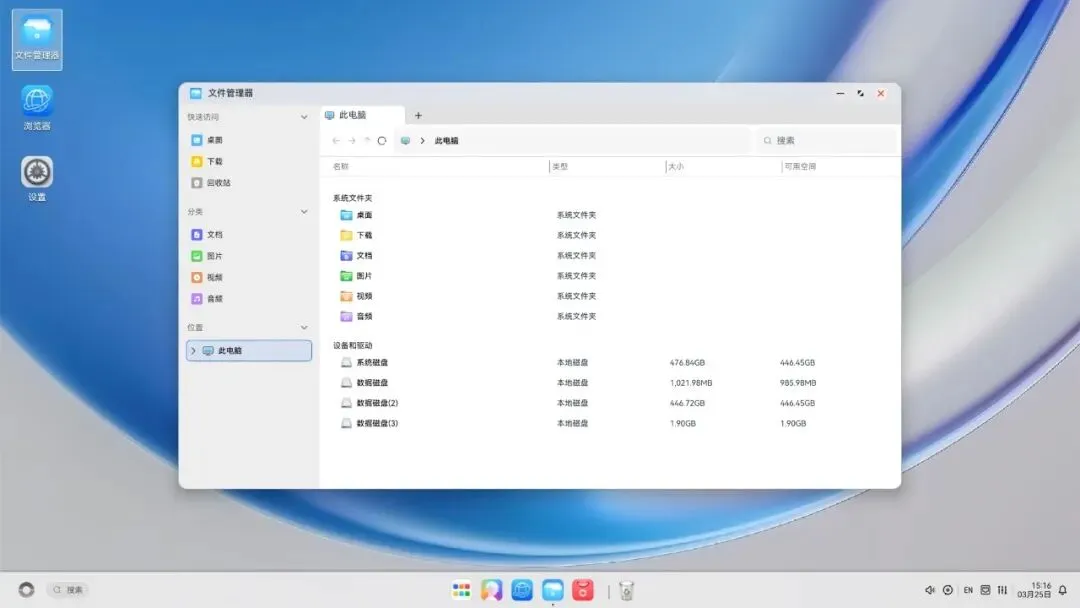This screenshot has height=608, width=1080.
Task: Open the 设置 desktop shortcut
Action: 37,178
